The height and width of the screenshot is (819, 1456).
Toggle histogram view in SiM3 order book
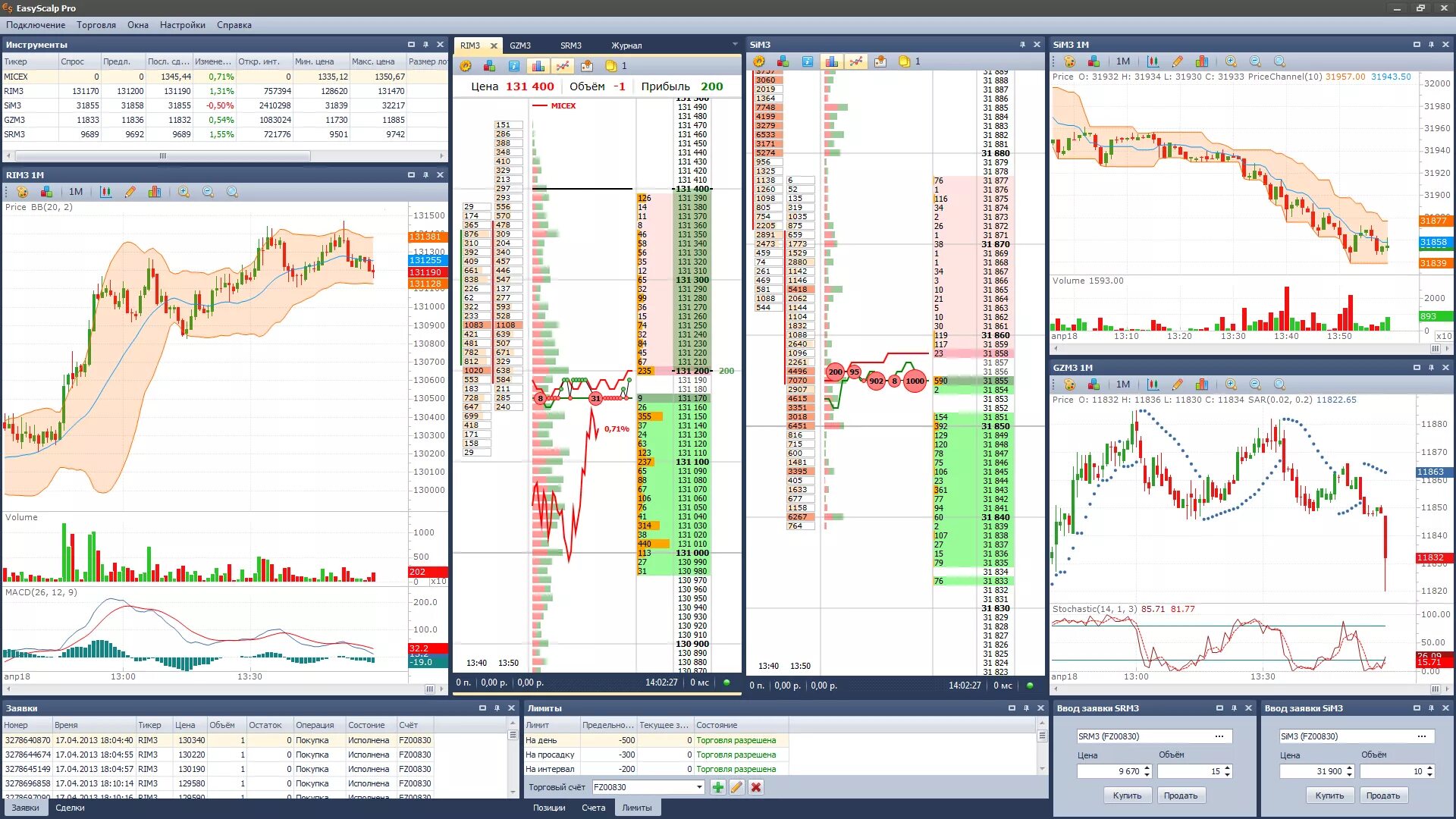[831, 61]
